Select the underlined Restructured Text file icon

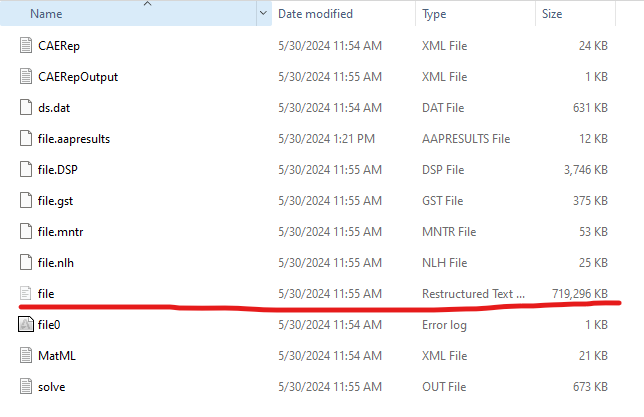coord(27,293)
